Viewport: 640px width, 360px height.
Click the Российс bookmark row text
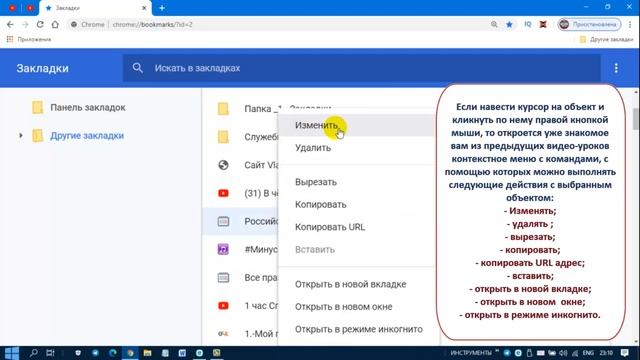point(261,221)
